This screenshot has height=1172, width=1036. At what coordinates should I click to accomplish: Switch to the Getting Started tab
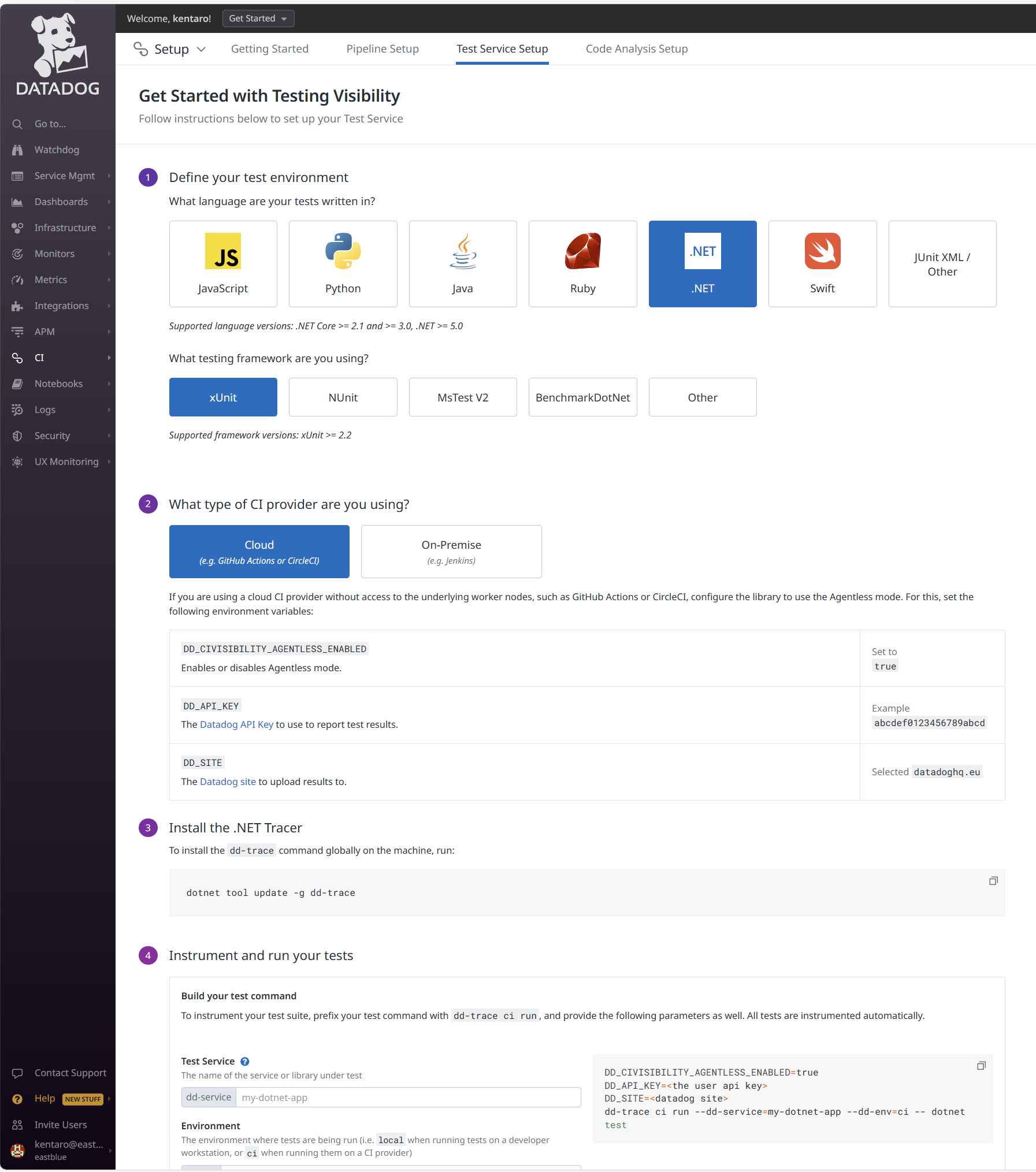270,49
